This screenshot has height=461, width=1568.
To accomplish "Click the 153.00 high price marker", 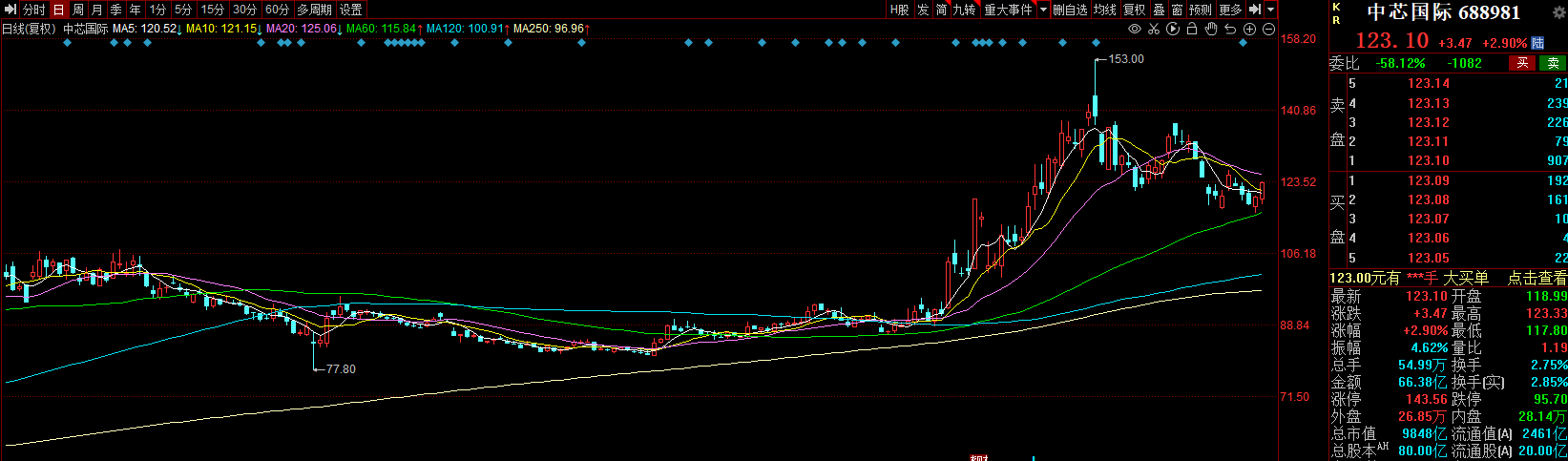I will coord(1126,59).
